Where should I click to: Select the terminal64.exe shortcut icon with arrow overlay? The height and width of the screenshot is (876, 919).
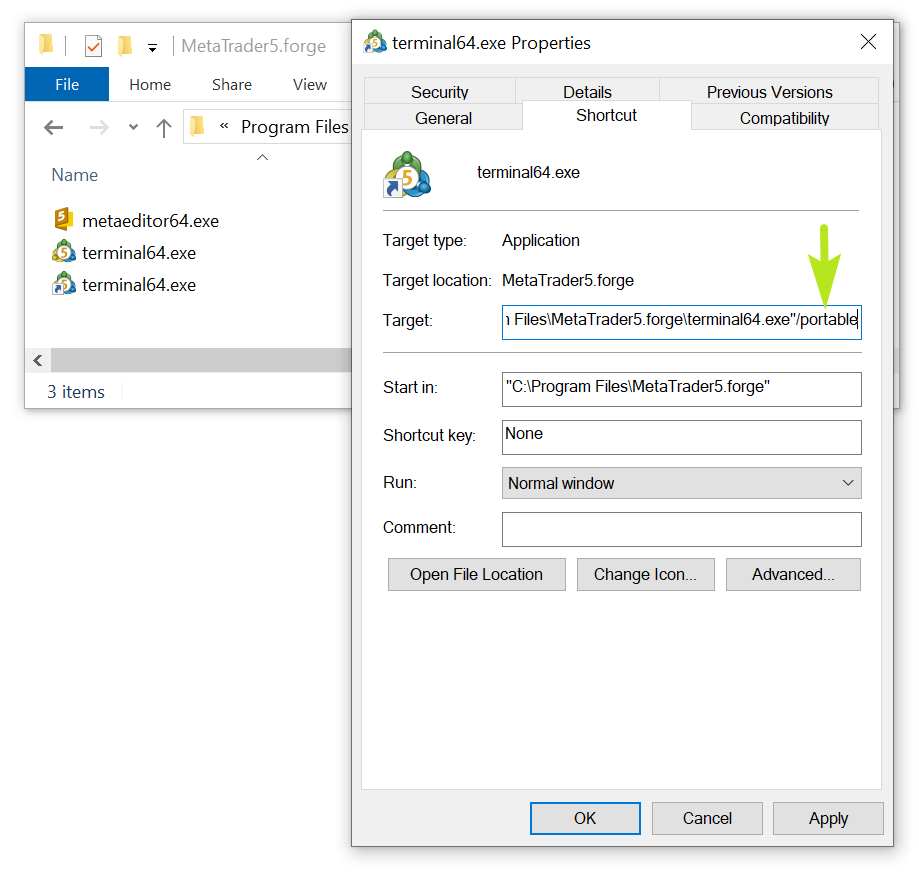click(x=63, y=284)
